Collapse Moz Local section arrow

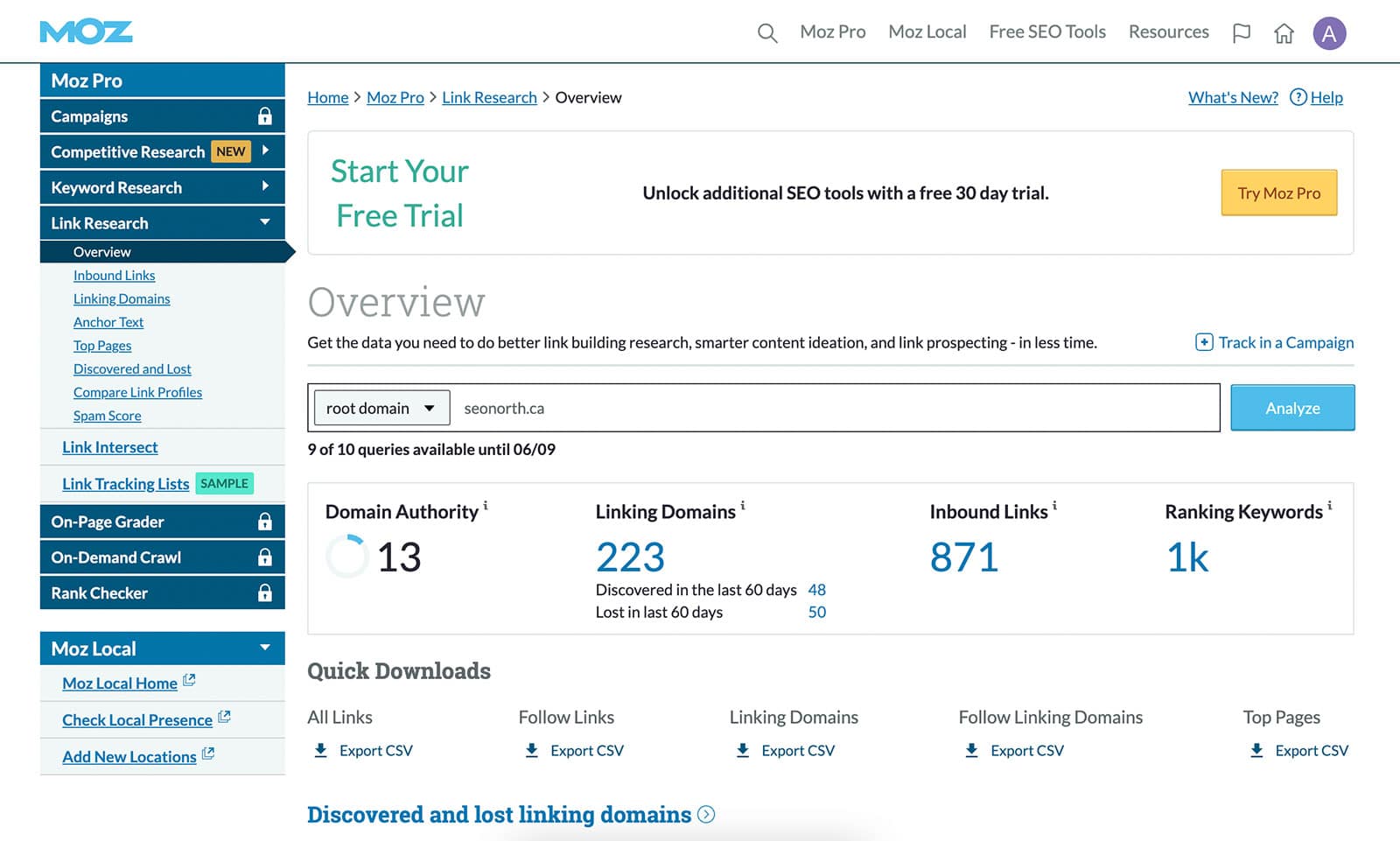click(x=265, y=648)
